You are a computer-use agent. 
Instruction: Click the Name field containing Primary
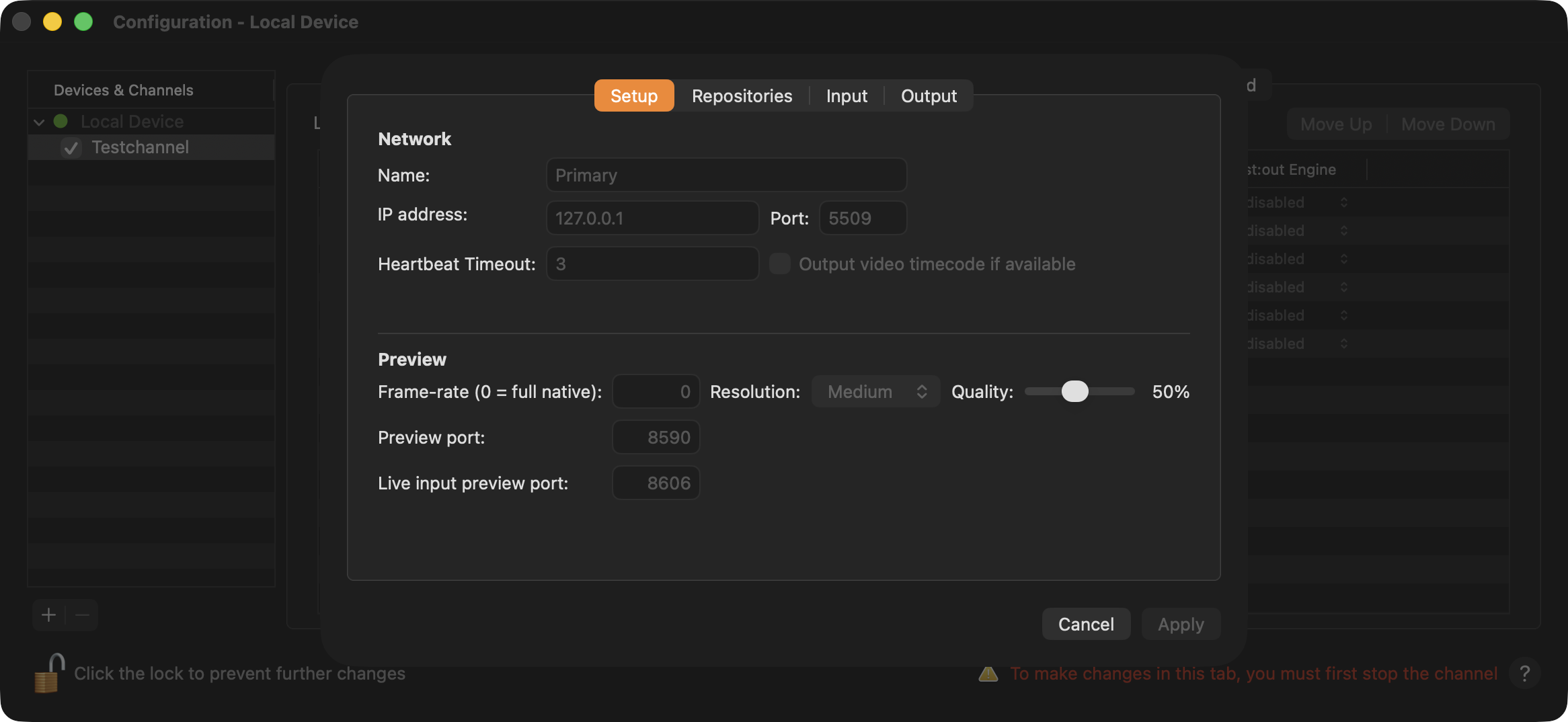726,175
